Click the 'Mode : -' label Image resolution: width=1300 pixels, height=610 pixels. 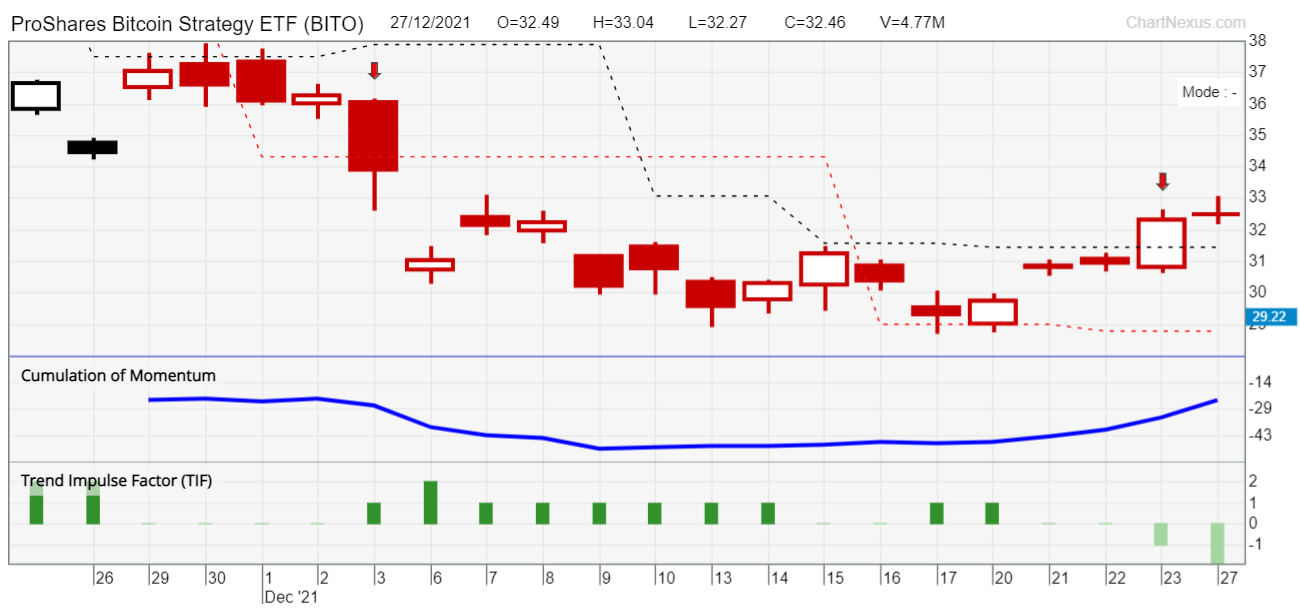pyautogui.click(x=1210, y=92)
